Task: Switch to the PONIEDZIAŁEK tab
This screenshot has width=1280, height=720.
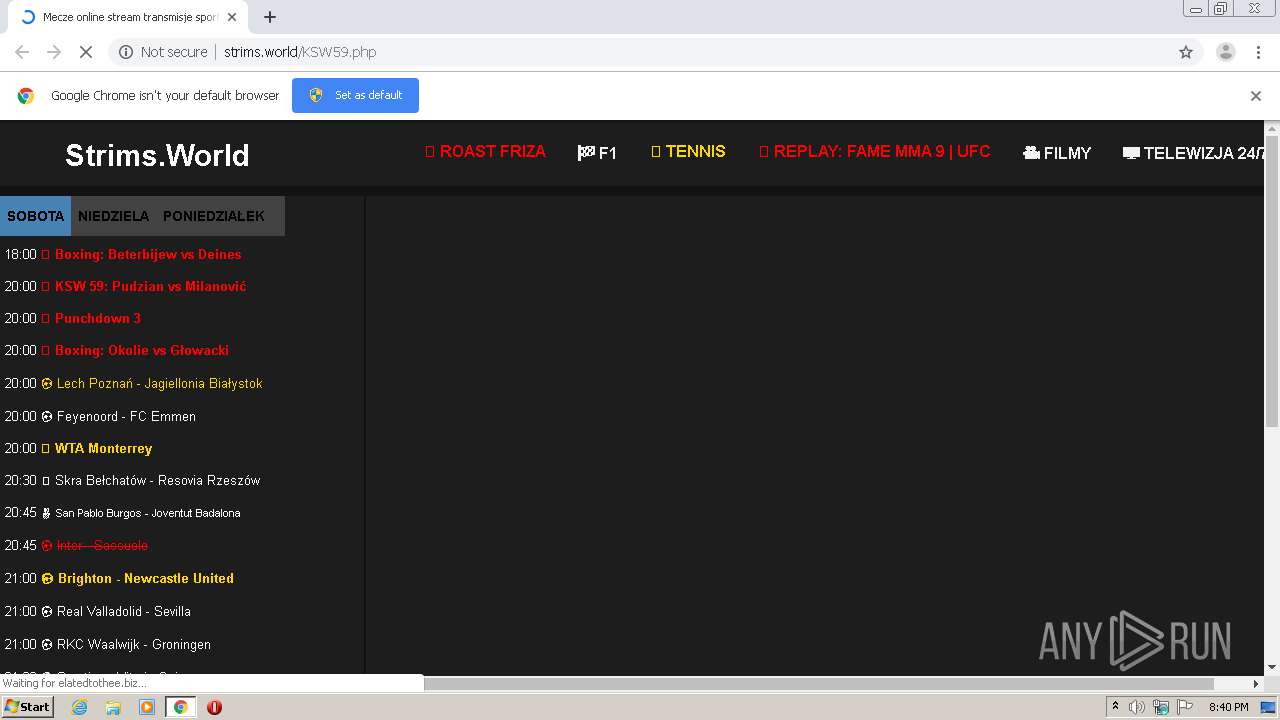Action: point(214,216)
